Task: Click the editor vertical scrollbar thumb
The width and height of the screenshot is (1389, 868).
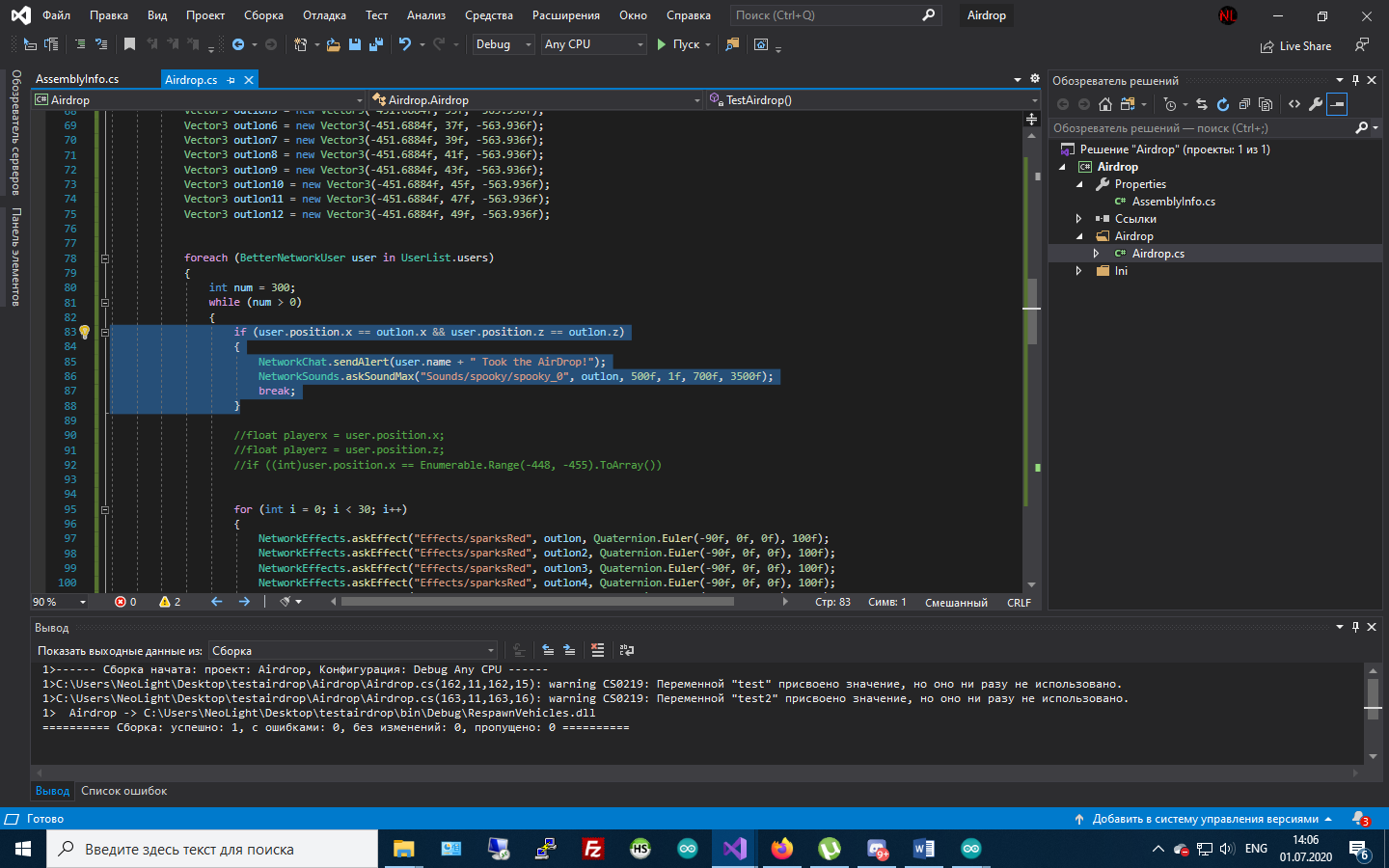Action: 1032,311
